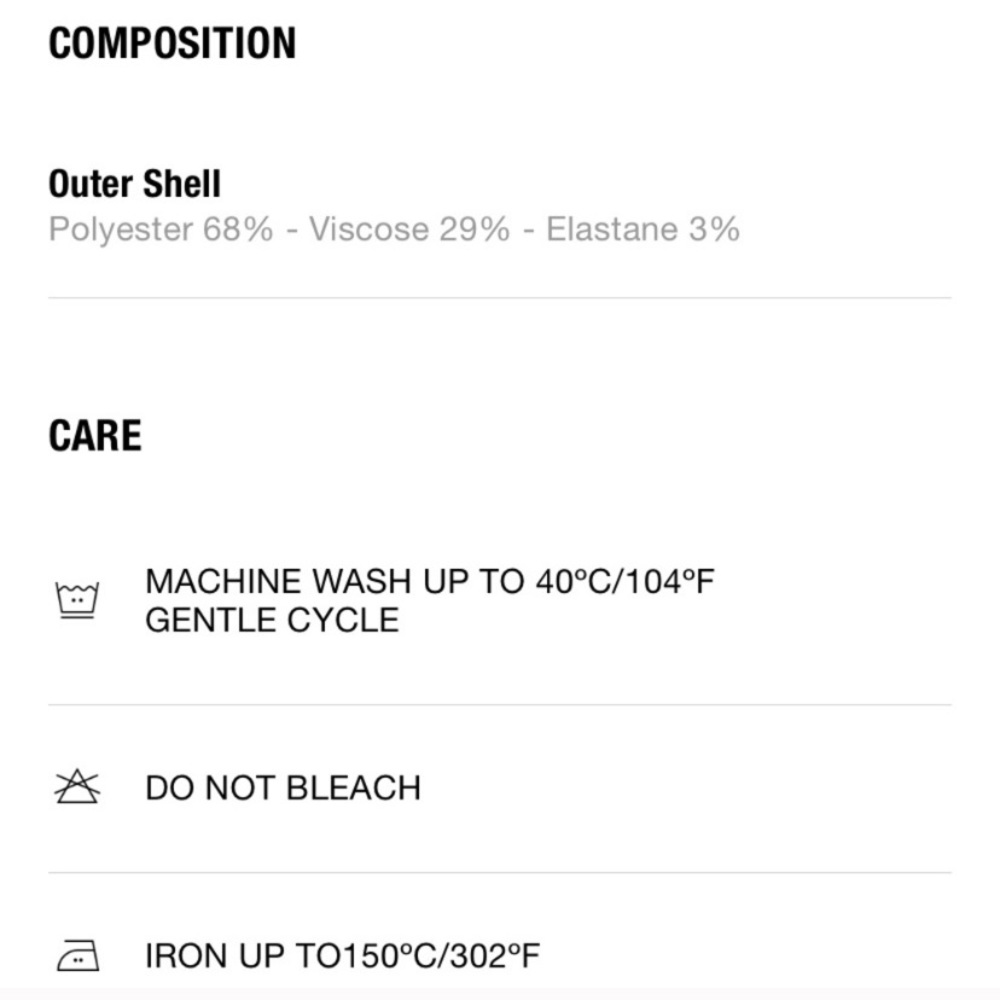Image resolution: width=1000 pixels, height=1000 pixels.
Task: Click the iron temperature icon
Action: click(78, 955)
